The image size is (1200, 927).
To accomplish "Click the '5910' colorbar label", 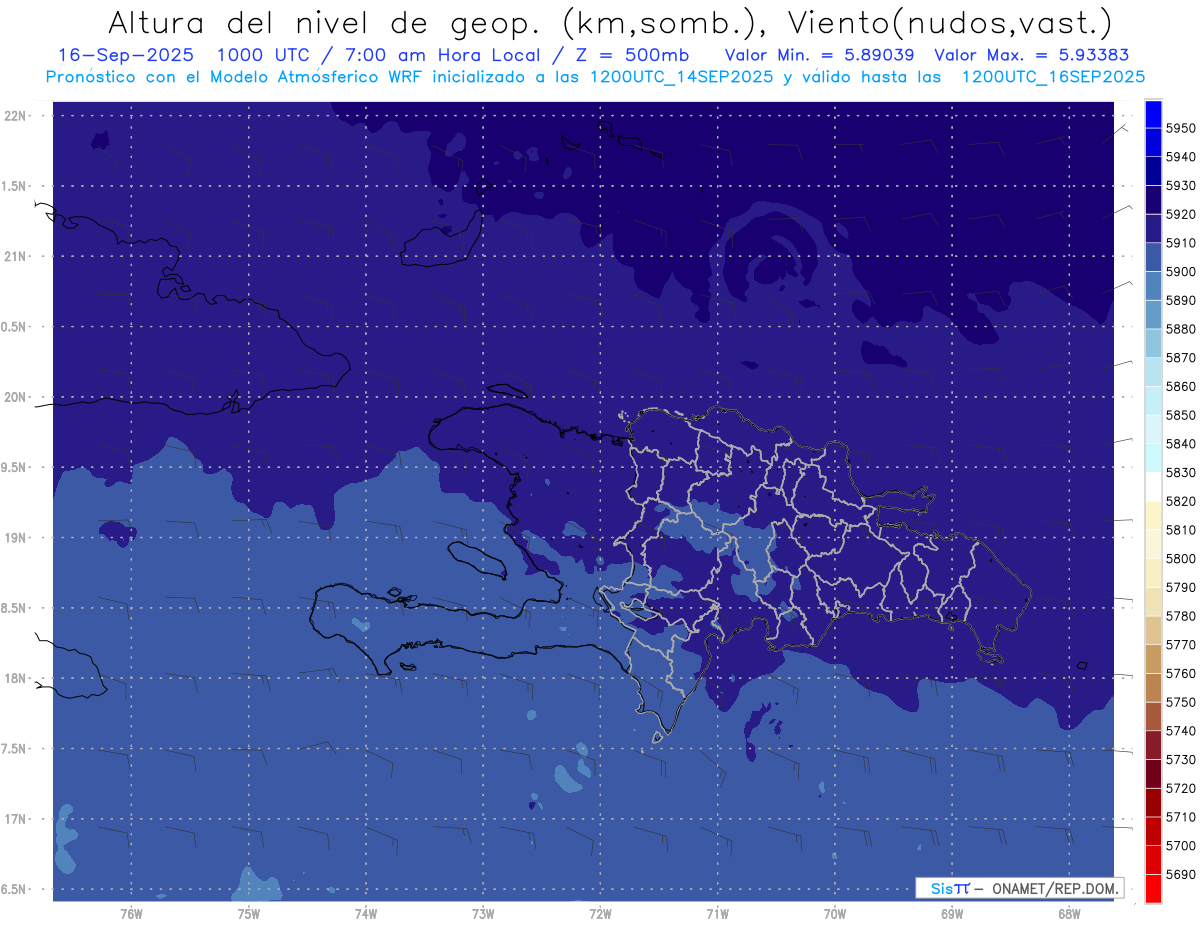I will point(1180,243).
